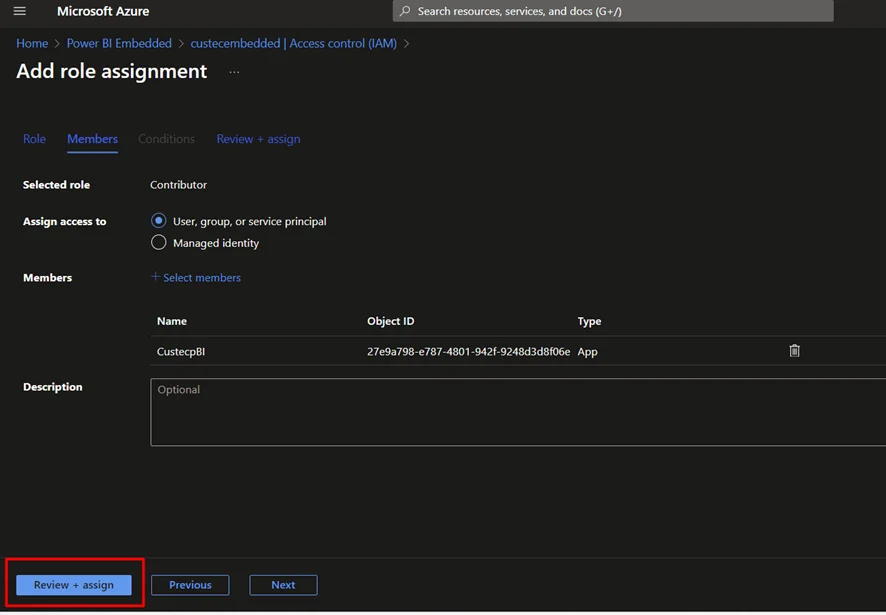The width and height of the screenshot is (886, 615).
Task: Click the Contributor selected role value
Action: 179,185
